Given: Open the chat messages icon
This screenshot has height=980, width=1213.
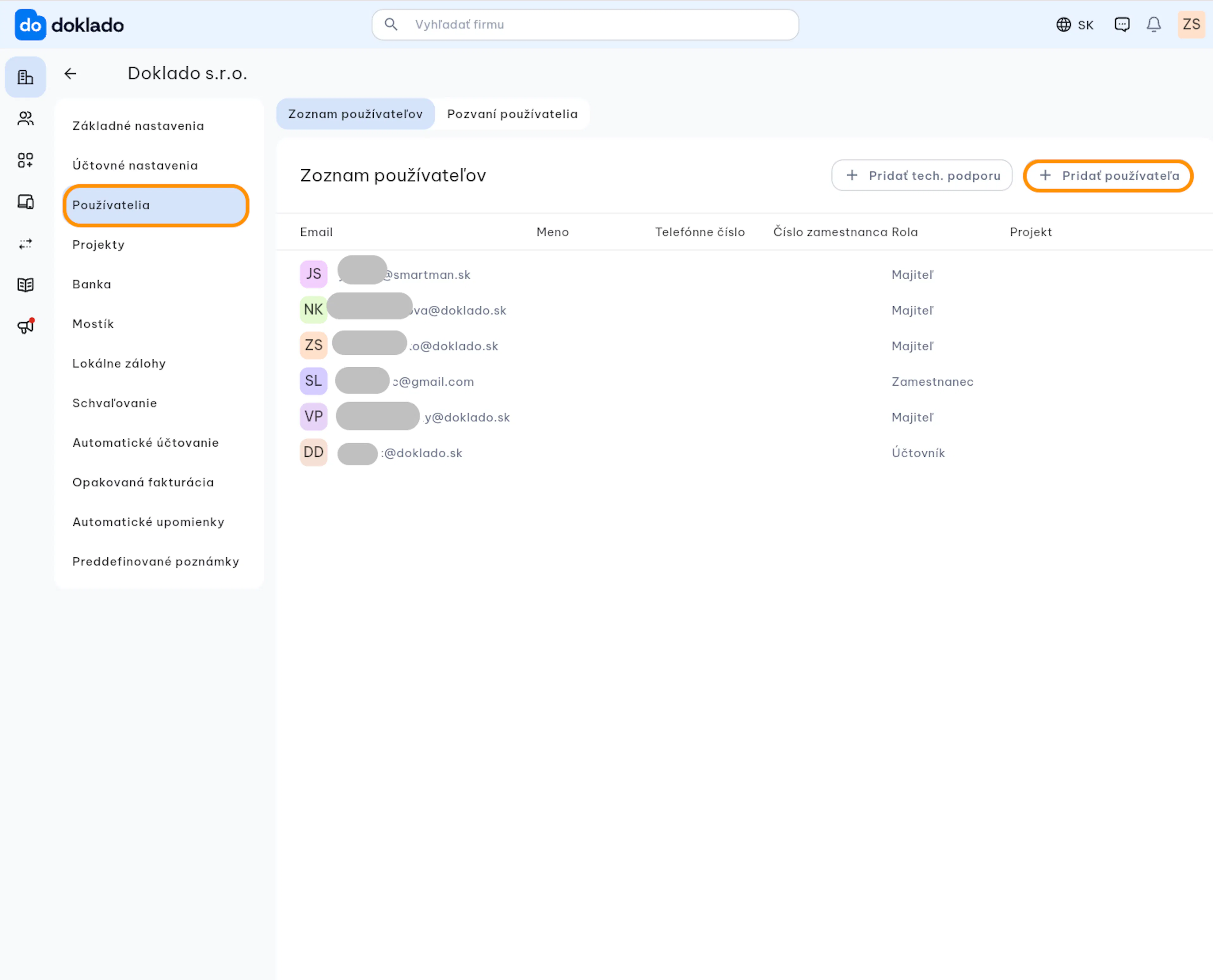Looking at the screenshot, I should (x=1121, y=24).
